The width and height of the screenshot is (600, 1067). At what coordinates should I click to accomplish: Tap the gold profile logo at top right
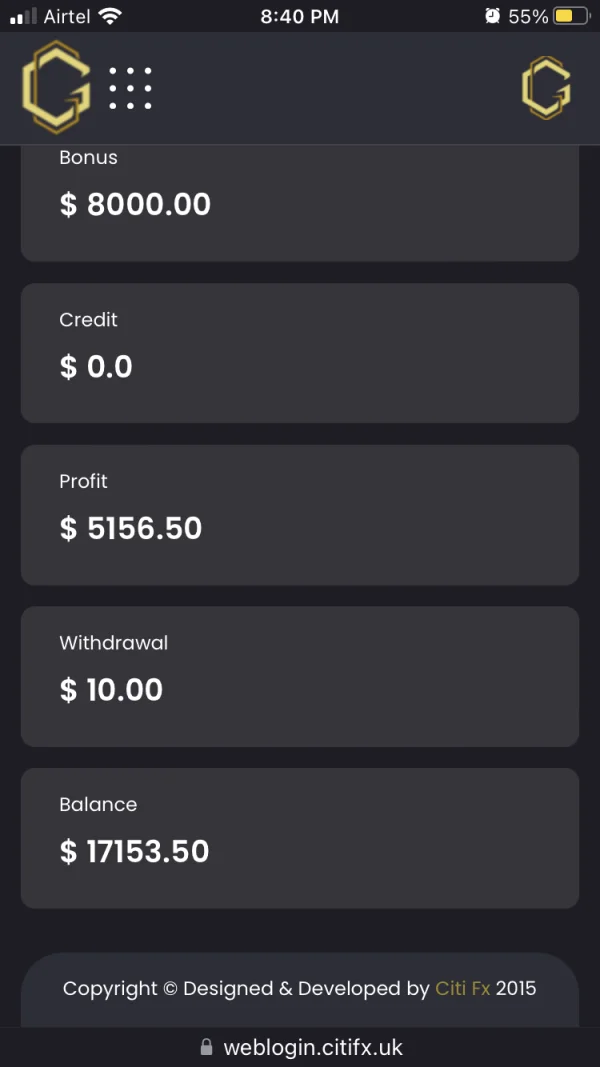(546, 88)
